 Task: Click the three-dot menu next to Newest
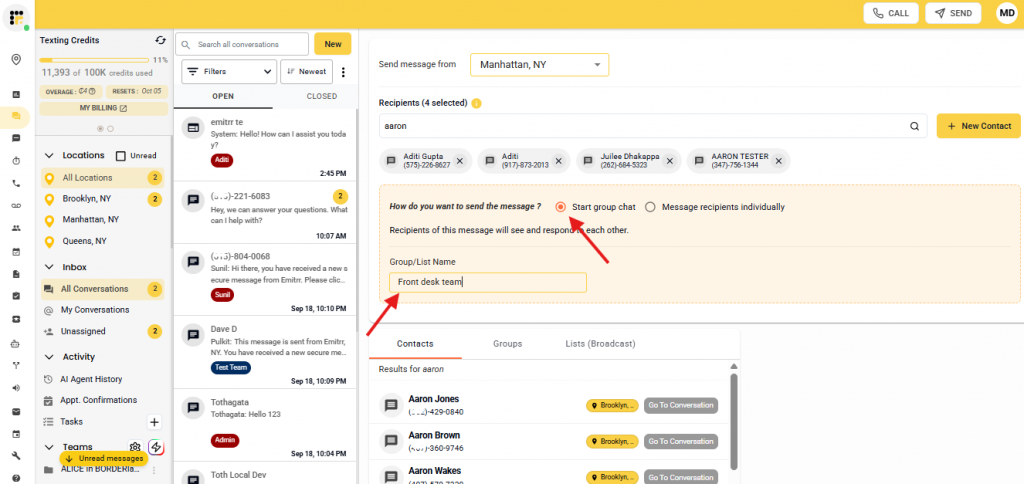coord(343,72)
